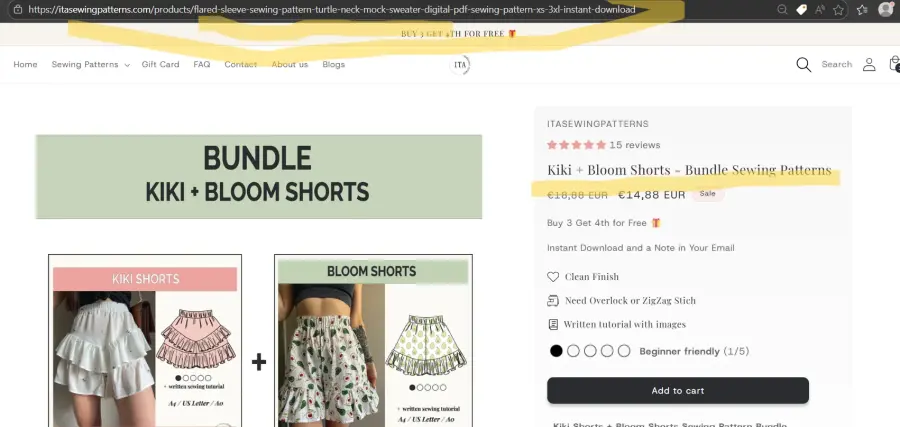The width and height of the screenshot is (900, 427).
Task: Click the site search magnifier icon
Action: [x=803, y=65]
